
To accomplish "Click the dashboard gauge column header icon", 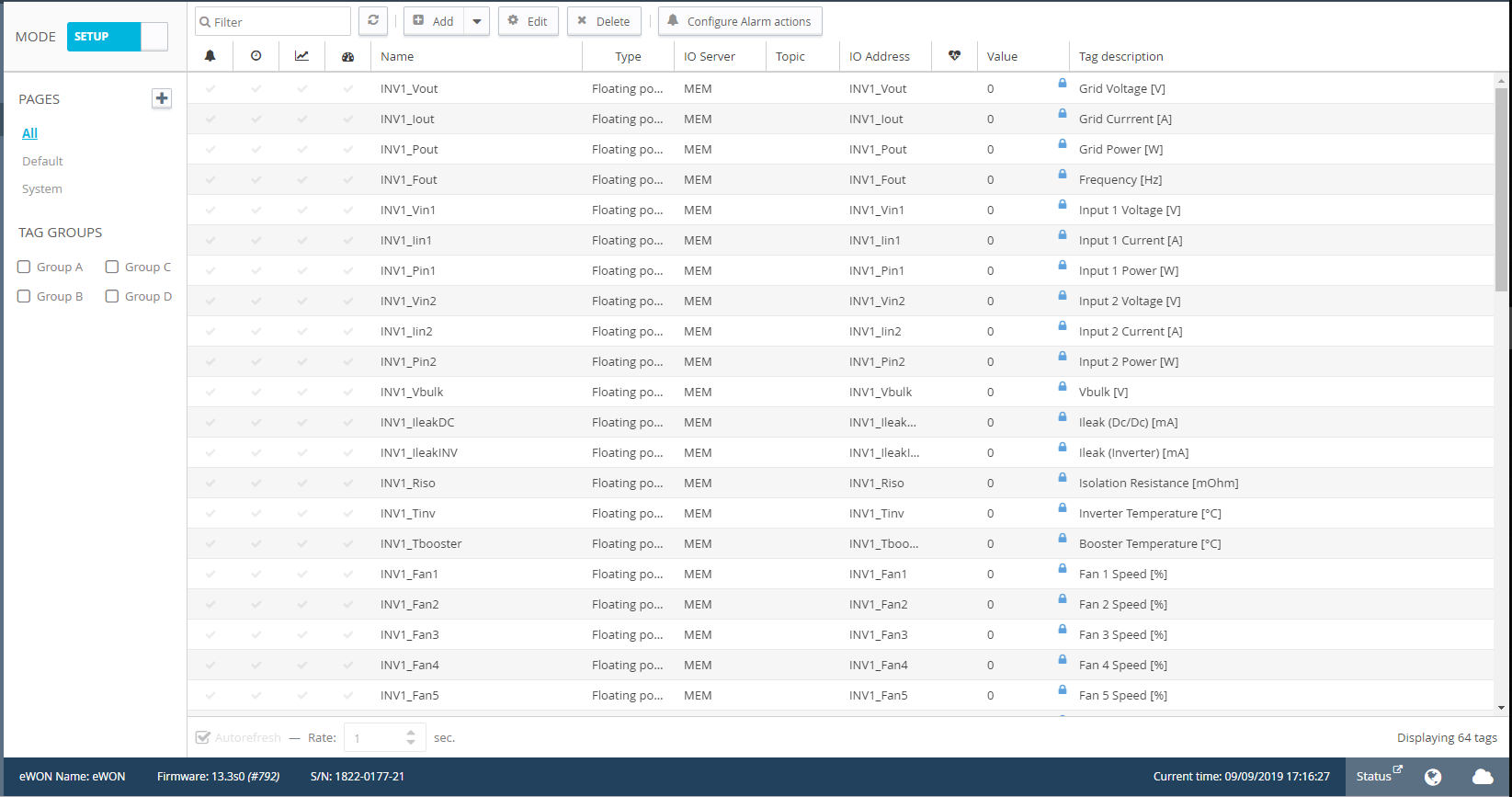I will (347, 57).
